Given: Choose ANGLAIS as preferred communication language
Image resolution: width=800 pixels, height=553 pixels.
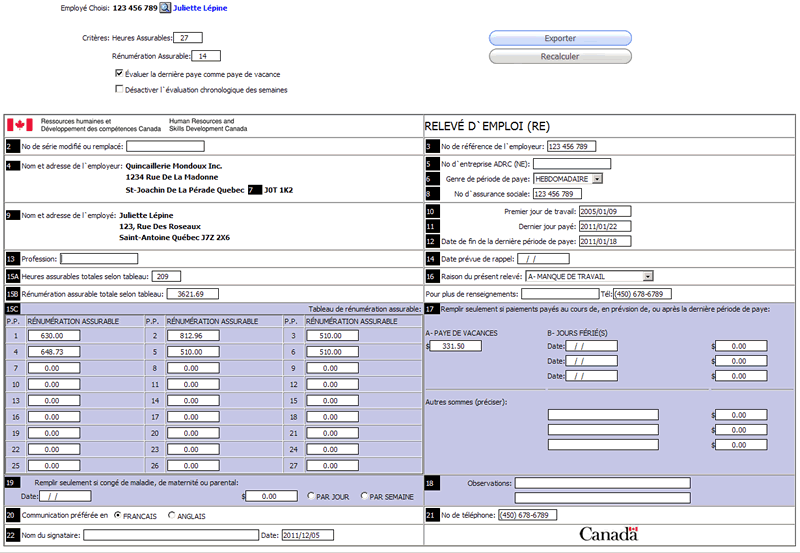Looking at the screenshot, I should (171, 515).
